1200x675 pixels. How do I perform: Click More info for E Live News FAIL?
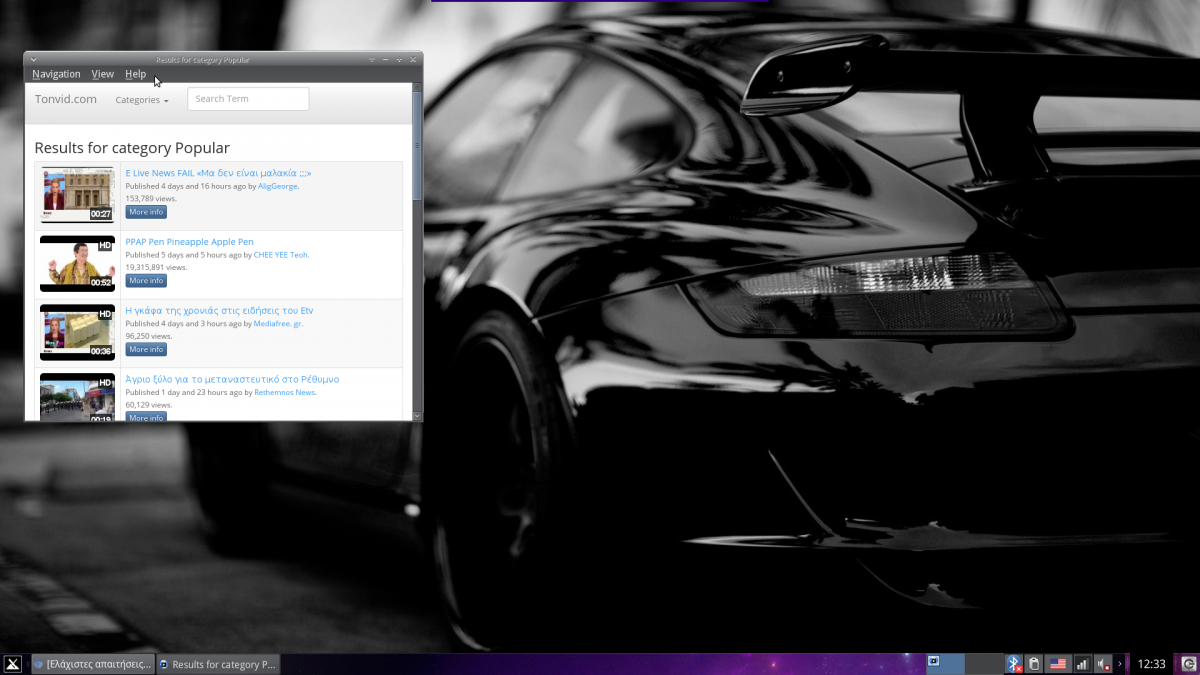tap(146, 212)
